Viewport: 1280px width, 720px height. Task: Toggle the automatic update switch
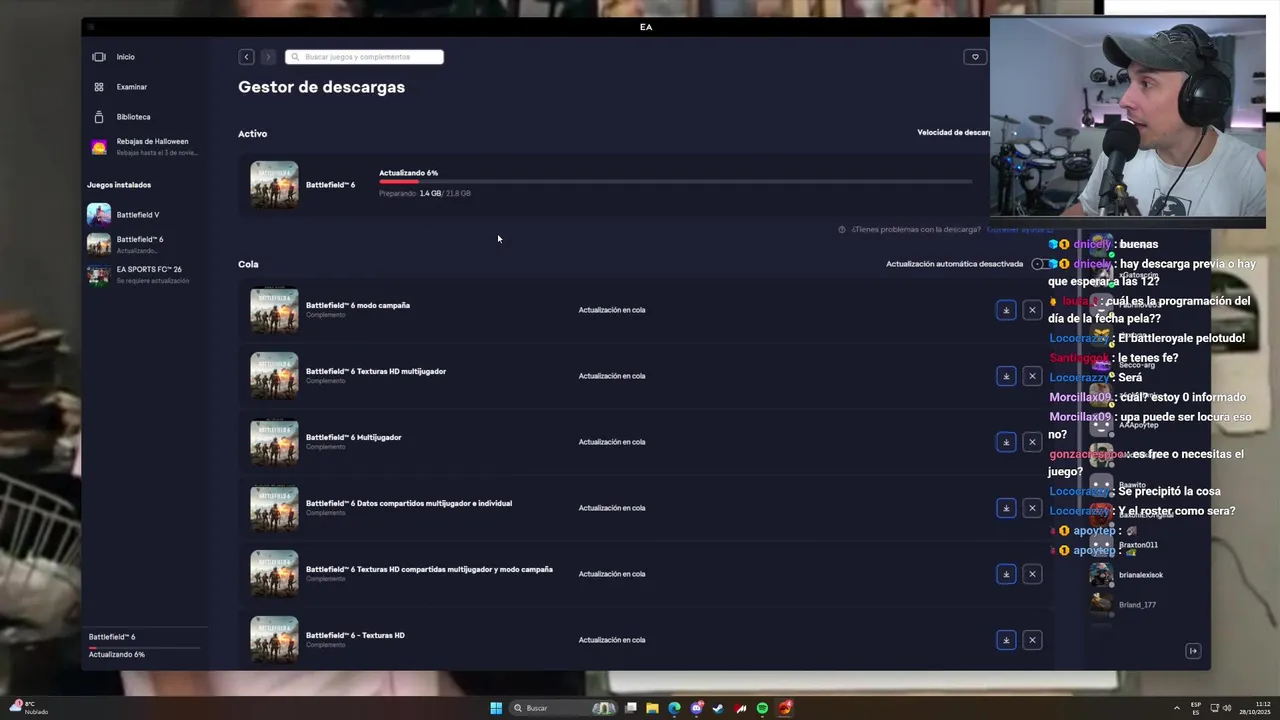(1040, 264)
